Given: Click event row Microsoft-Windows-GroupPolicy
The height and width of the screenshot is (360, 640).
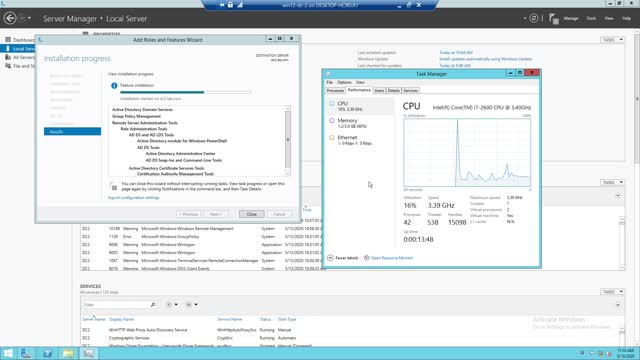Looking at the screenshot, I should 202,237.
